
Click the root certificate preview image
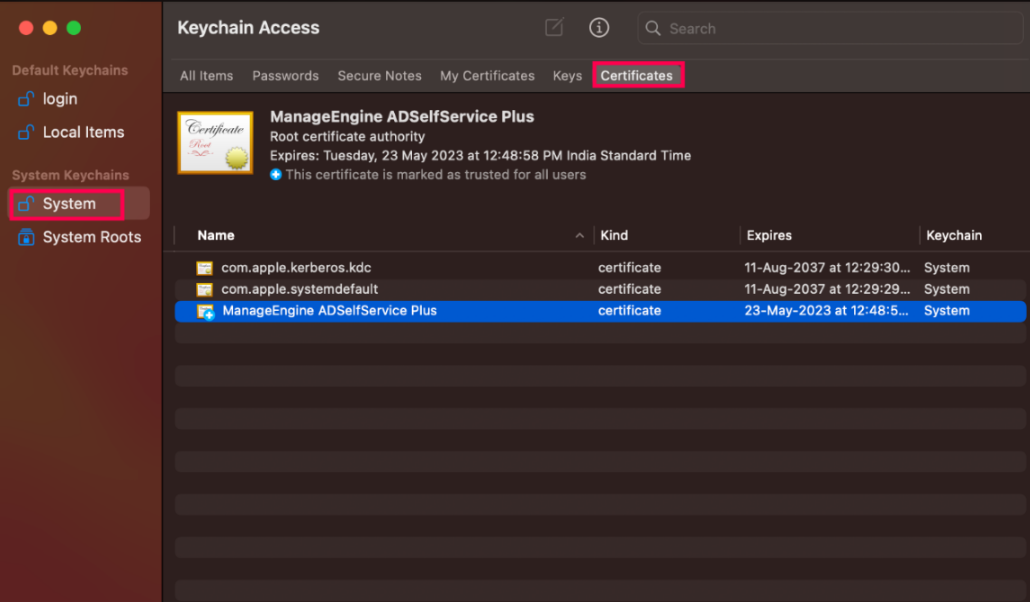(214, 141)
